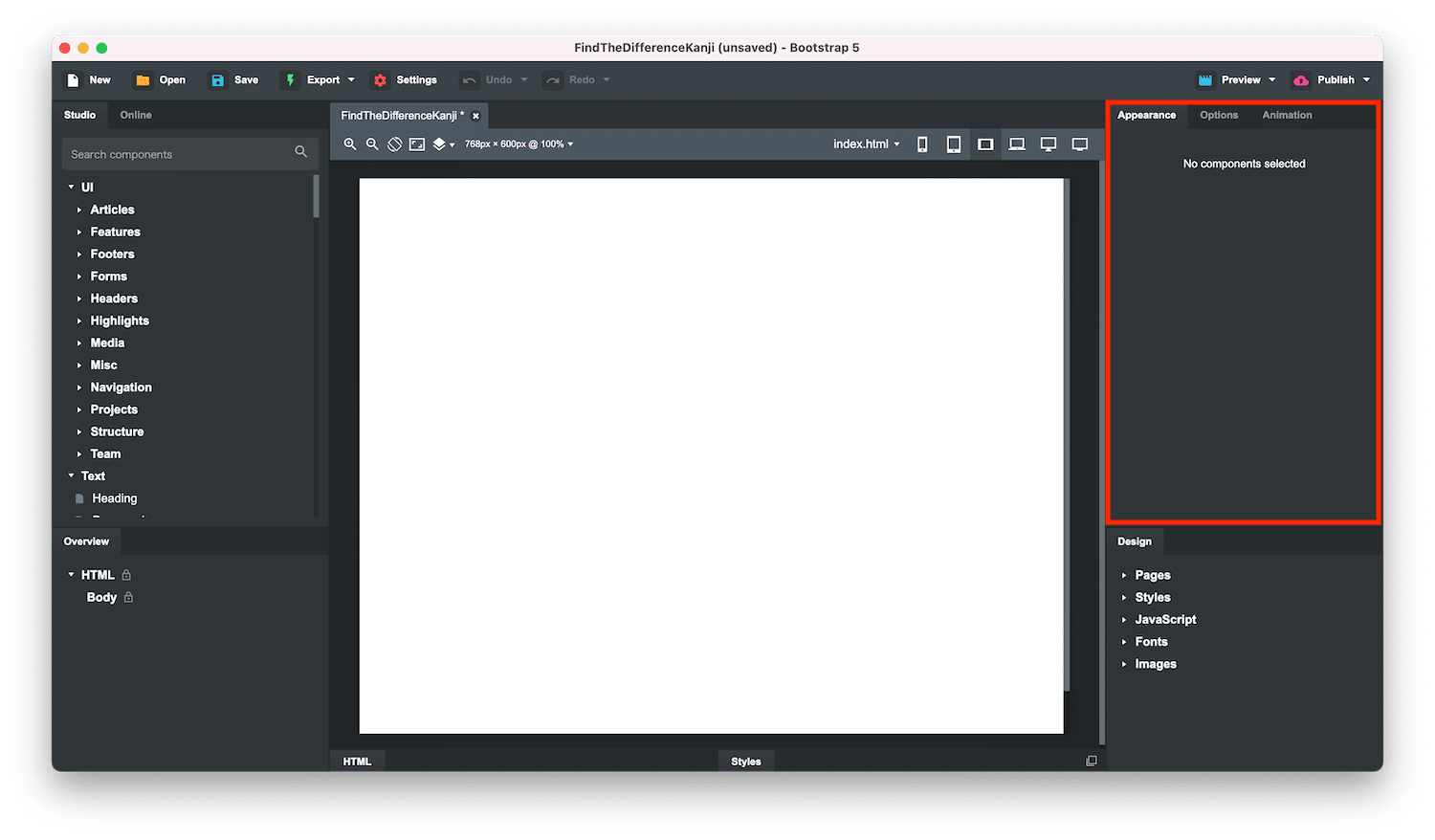Select the laptop device preview icon
The height and width of the screenshot is (840, 1435).
pyautogui.click(x=1017, y=144)
